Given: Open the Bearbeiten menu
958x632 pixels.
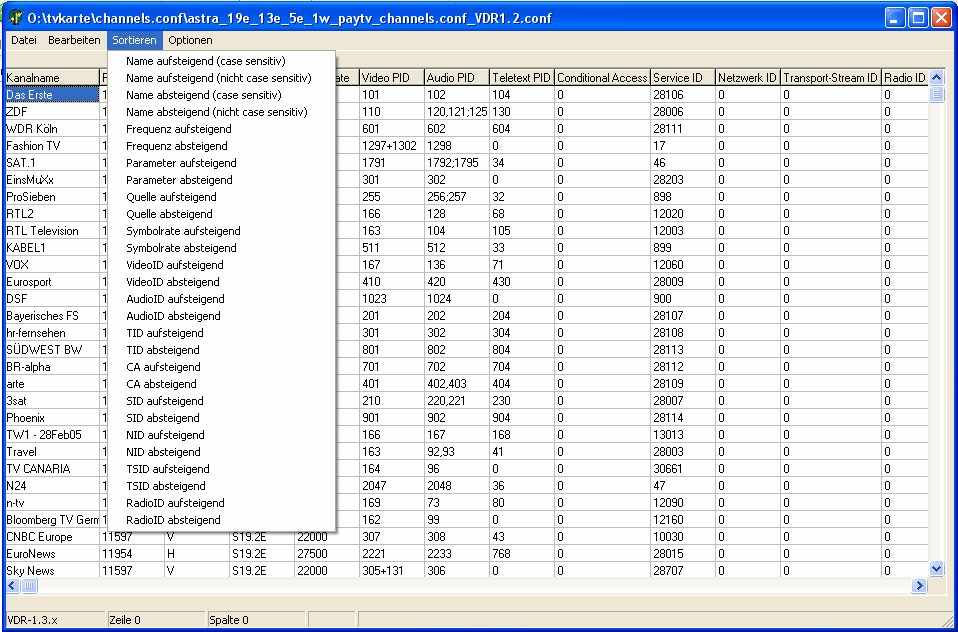Looking at the screenshot, I should click(74, 40).
